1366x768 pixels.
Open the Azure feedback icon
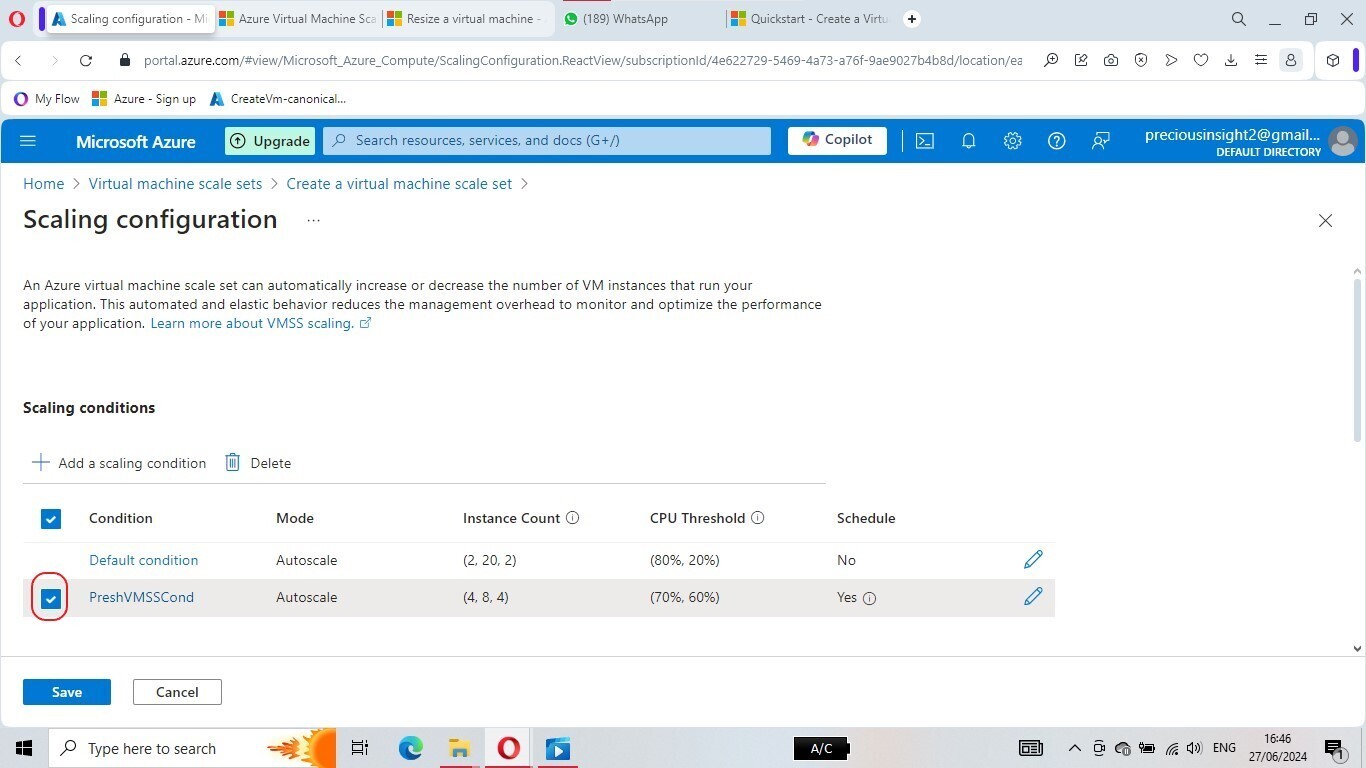(1101, 141)
